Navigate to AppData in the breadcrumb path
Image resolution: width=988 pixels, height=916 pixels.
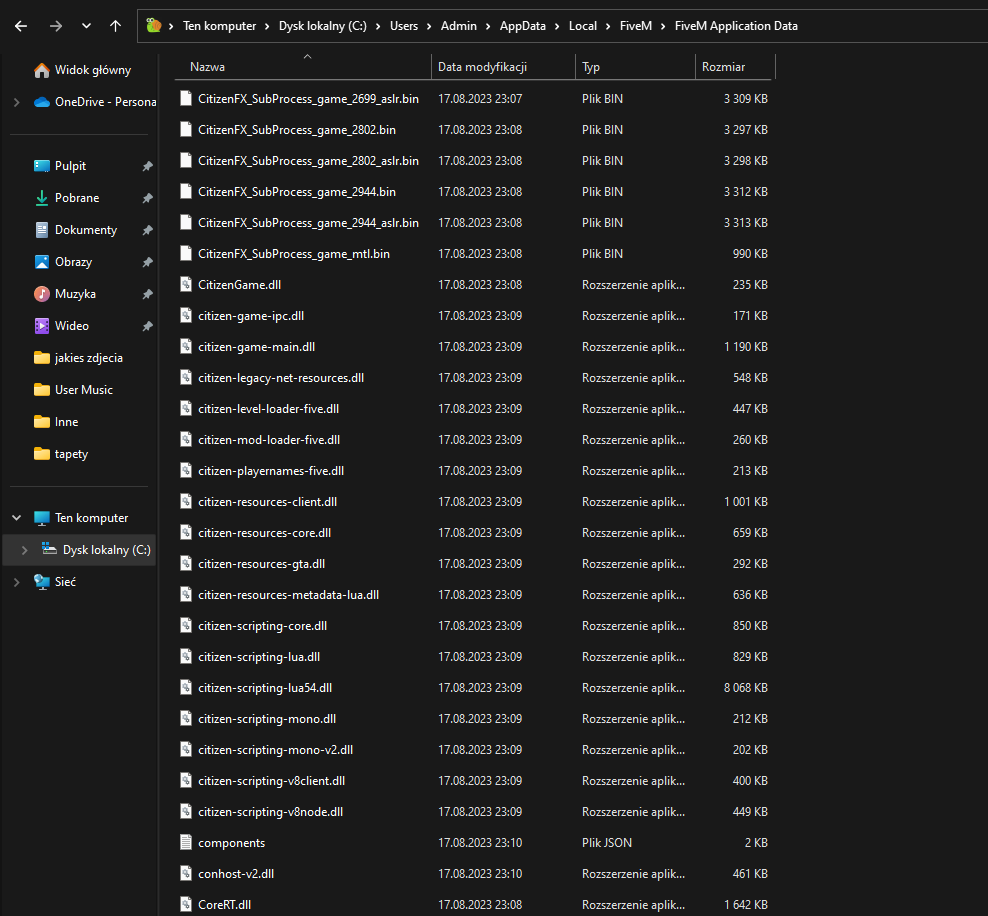click(523, 26)
